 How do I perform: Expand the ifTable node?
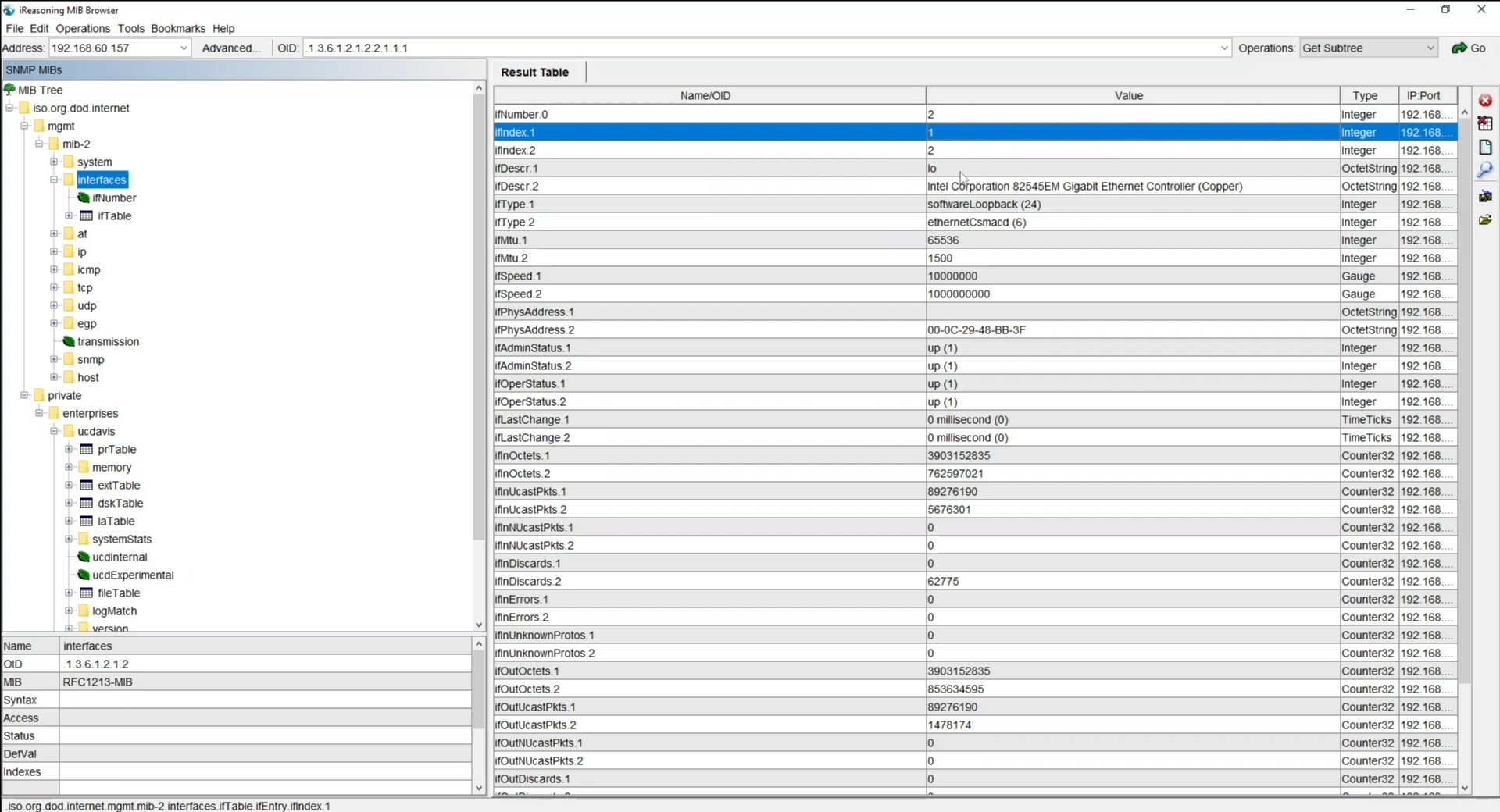69,216
